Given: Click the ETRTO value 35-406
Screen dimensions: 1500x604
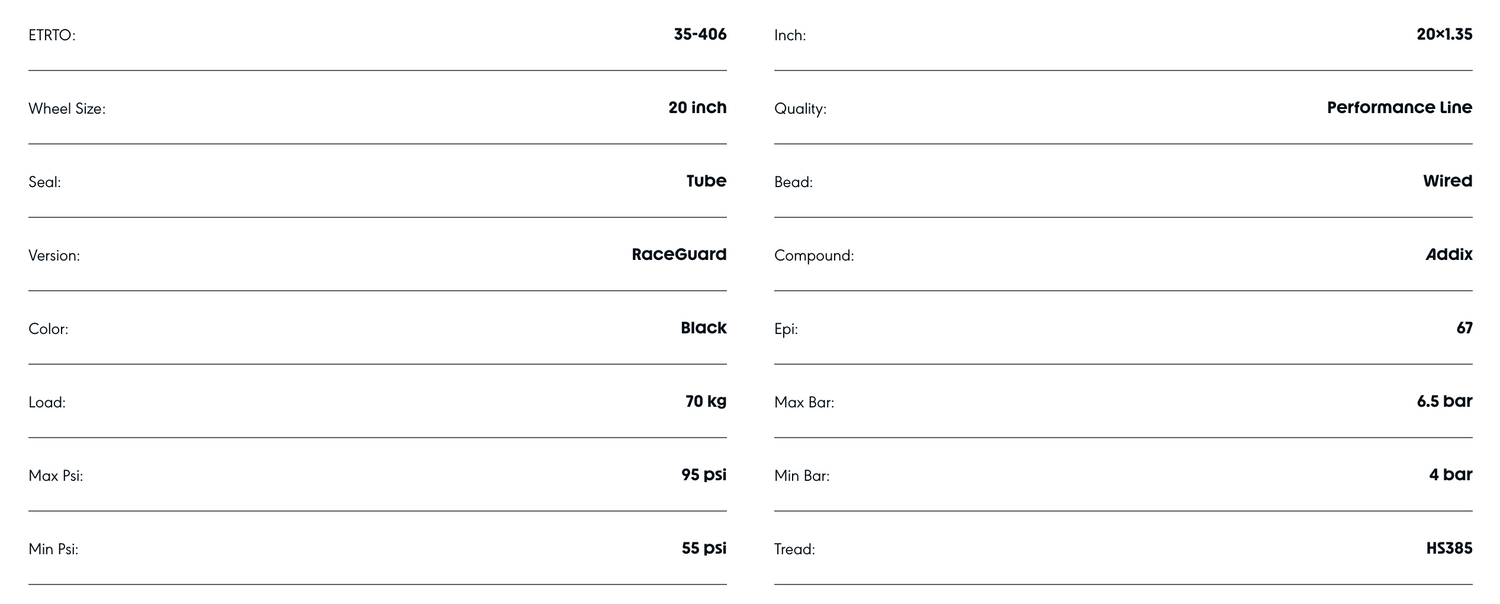Looking at the screenshot, I should 699,35.
